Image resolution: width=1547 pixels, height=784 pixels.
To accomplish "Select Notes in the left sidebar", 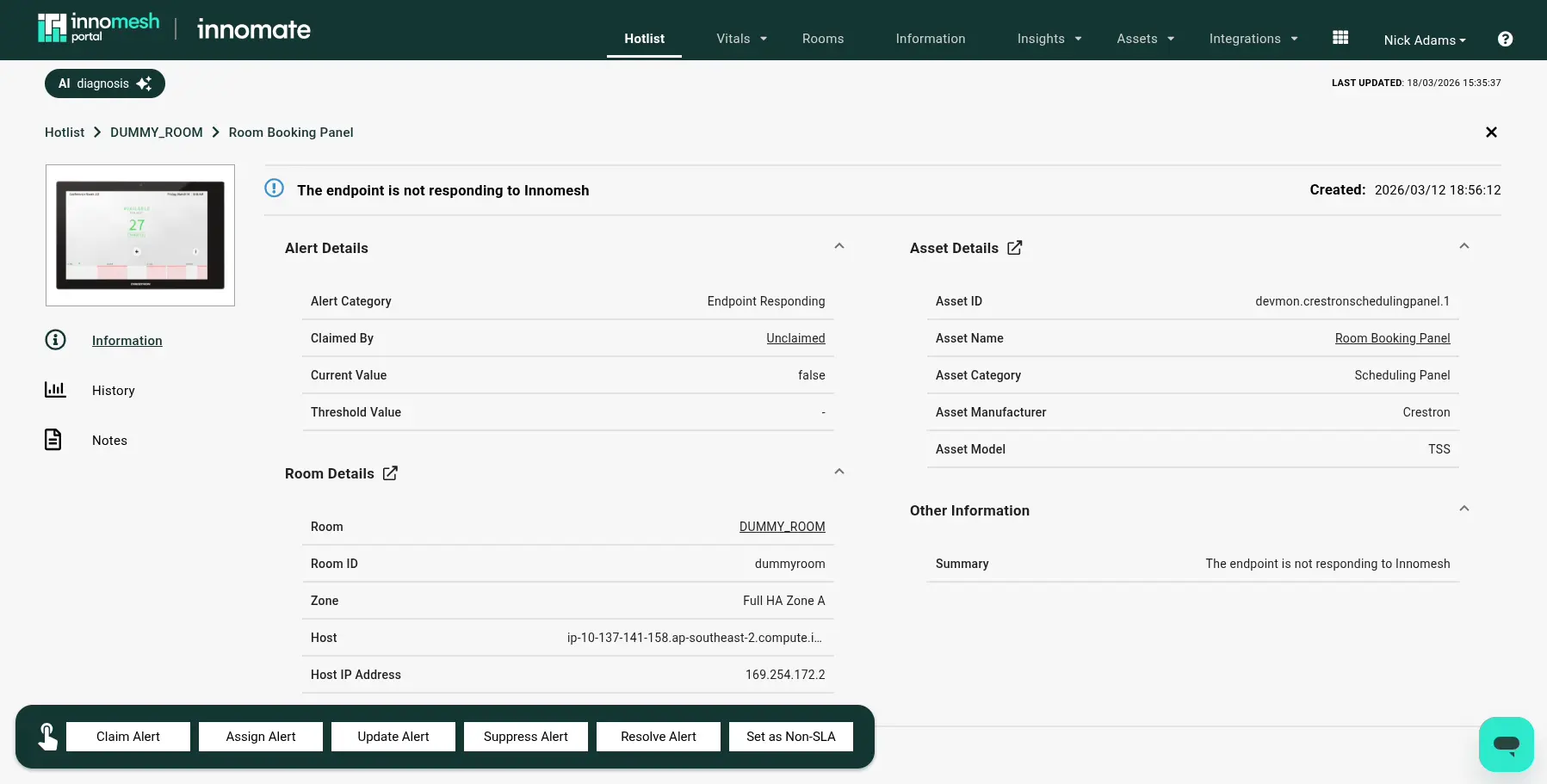I will tap(109, 441).
